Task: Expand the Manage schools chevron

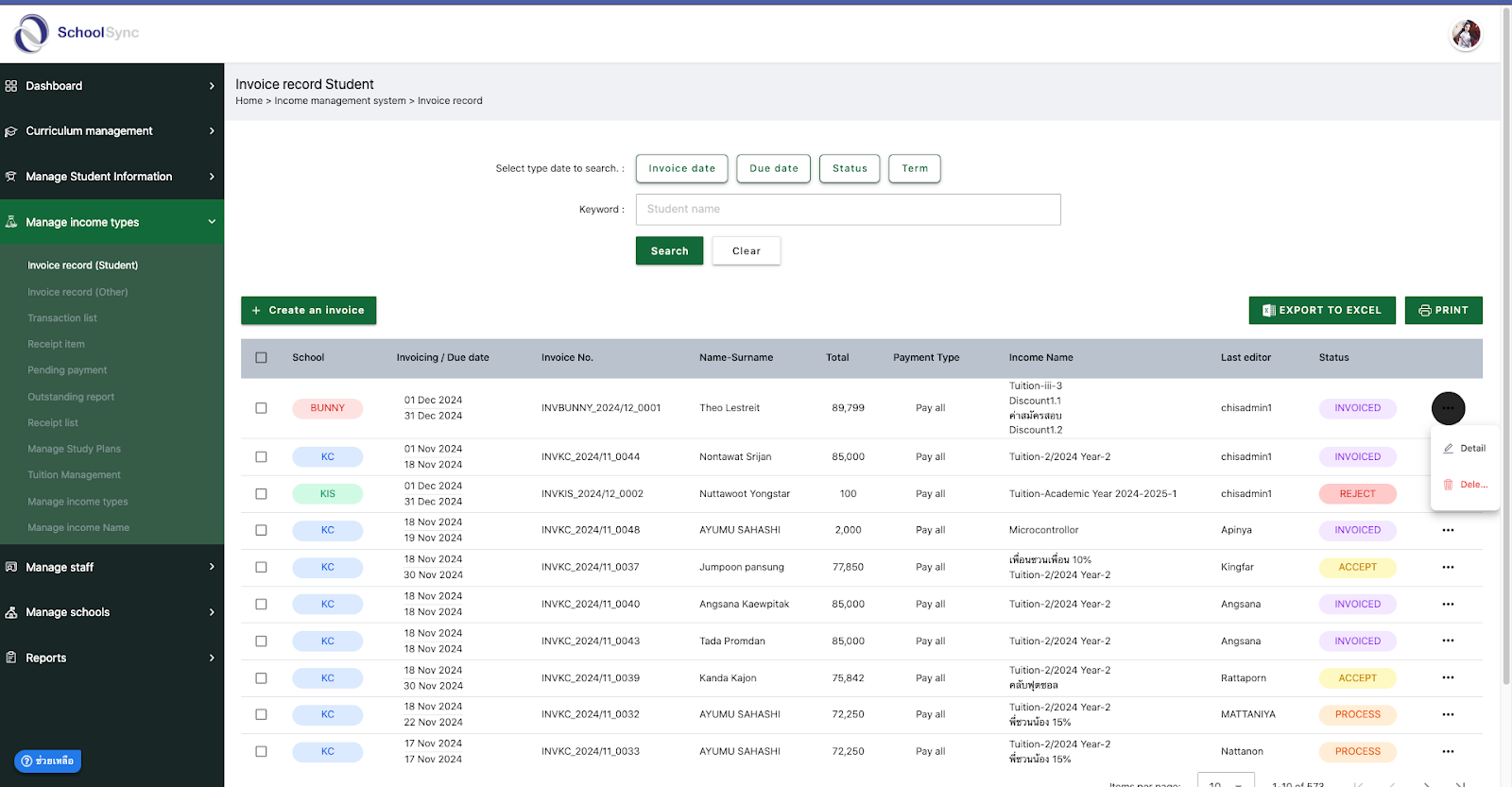Action: [x=212, y=612]
